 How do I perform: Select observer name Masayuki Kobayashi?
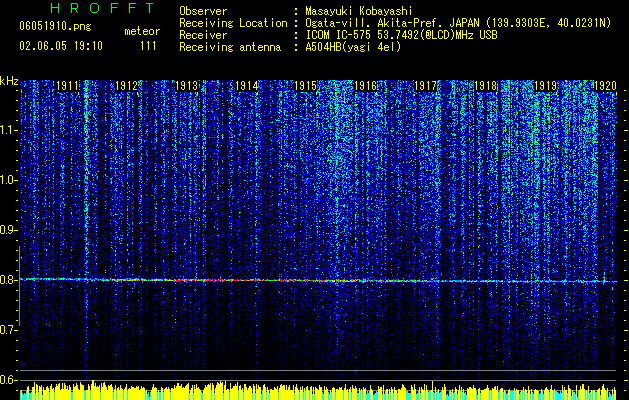click(x=358, y=11)
